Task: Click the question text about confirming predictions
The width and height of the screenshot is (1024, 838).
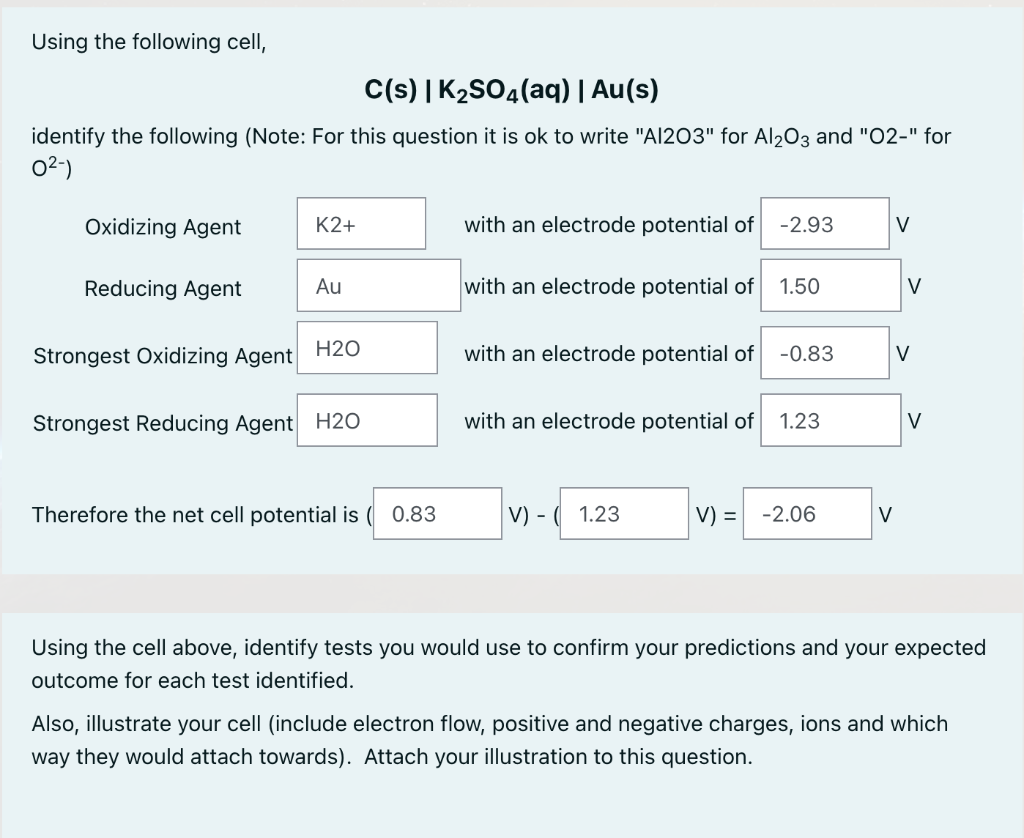Action: (508, 664)
